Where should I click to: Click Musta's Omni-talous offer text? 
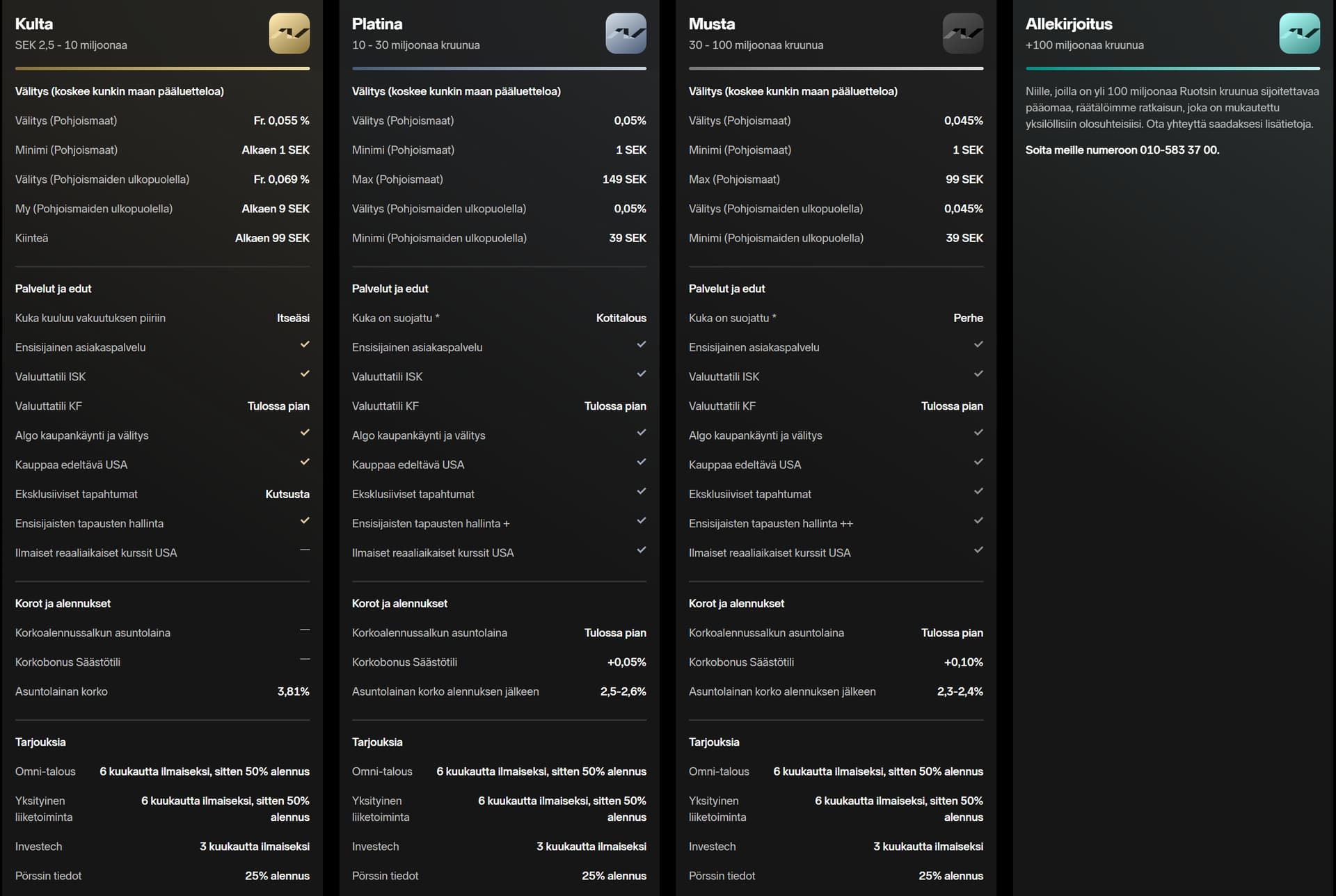(x=878, y=771)
